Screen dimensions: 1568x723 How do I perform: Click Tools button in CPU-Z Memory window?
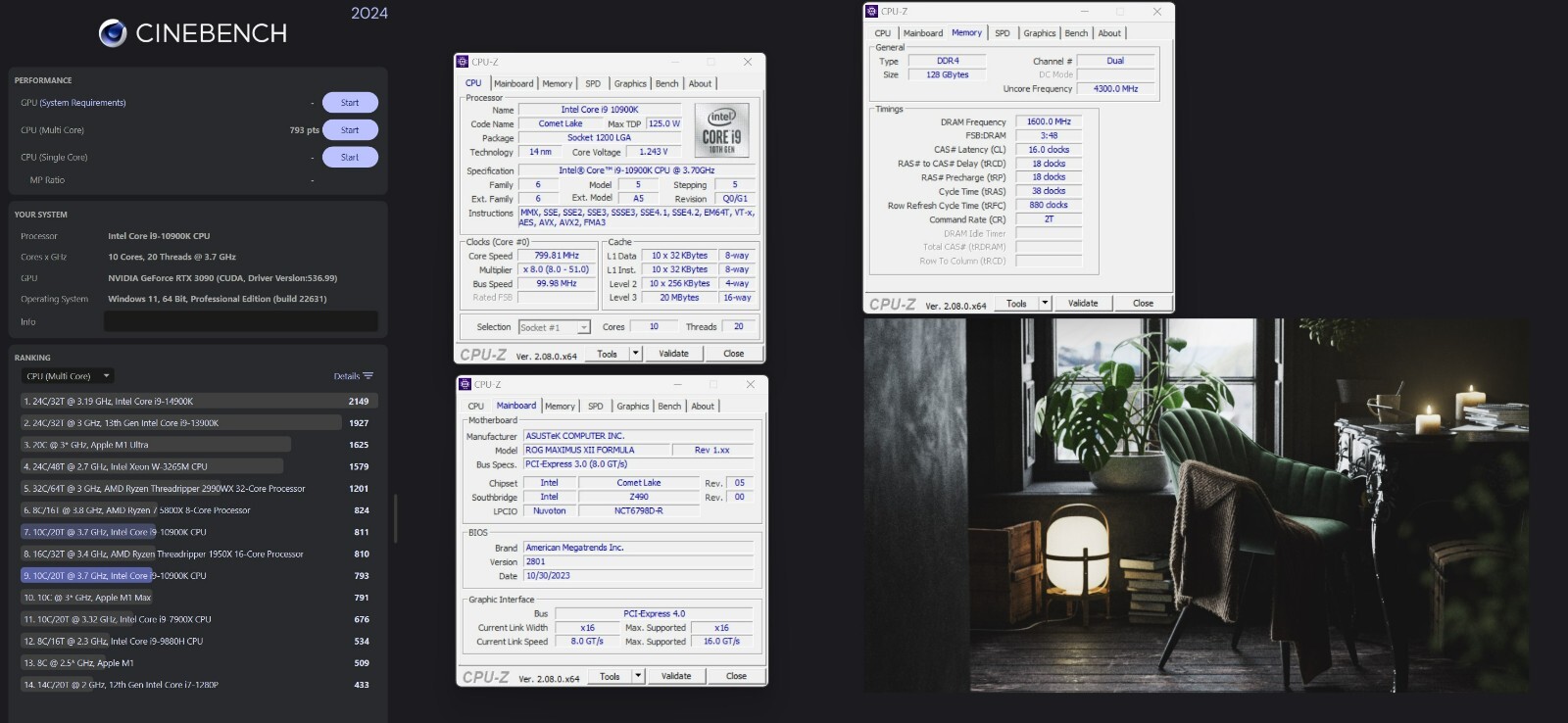[x=1016, y=303]
